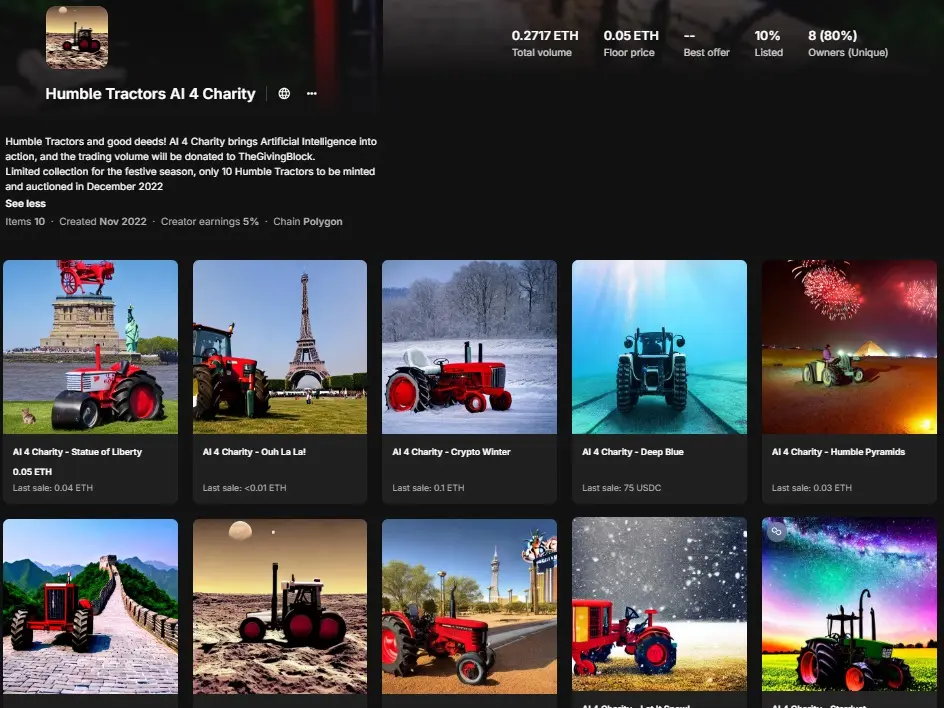Click the Created Nov 2022 detail
944x708 pixels.
pyautogui.click(x=103, y=222)
